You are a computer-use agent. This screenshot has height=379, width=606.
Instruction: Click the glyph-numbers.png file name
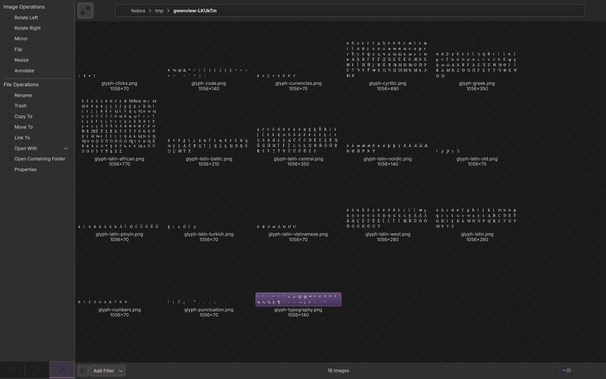click(119, 310)
